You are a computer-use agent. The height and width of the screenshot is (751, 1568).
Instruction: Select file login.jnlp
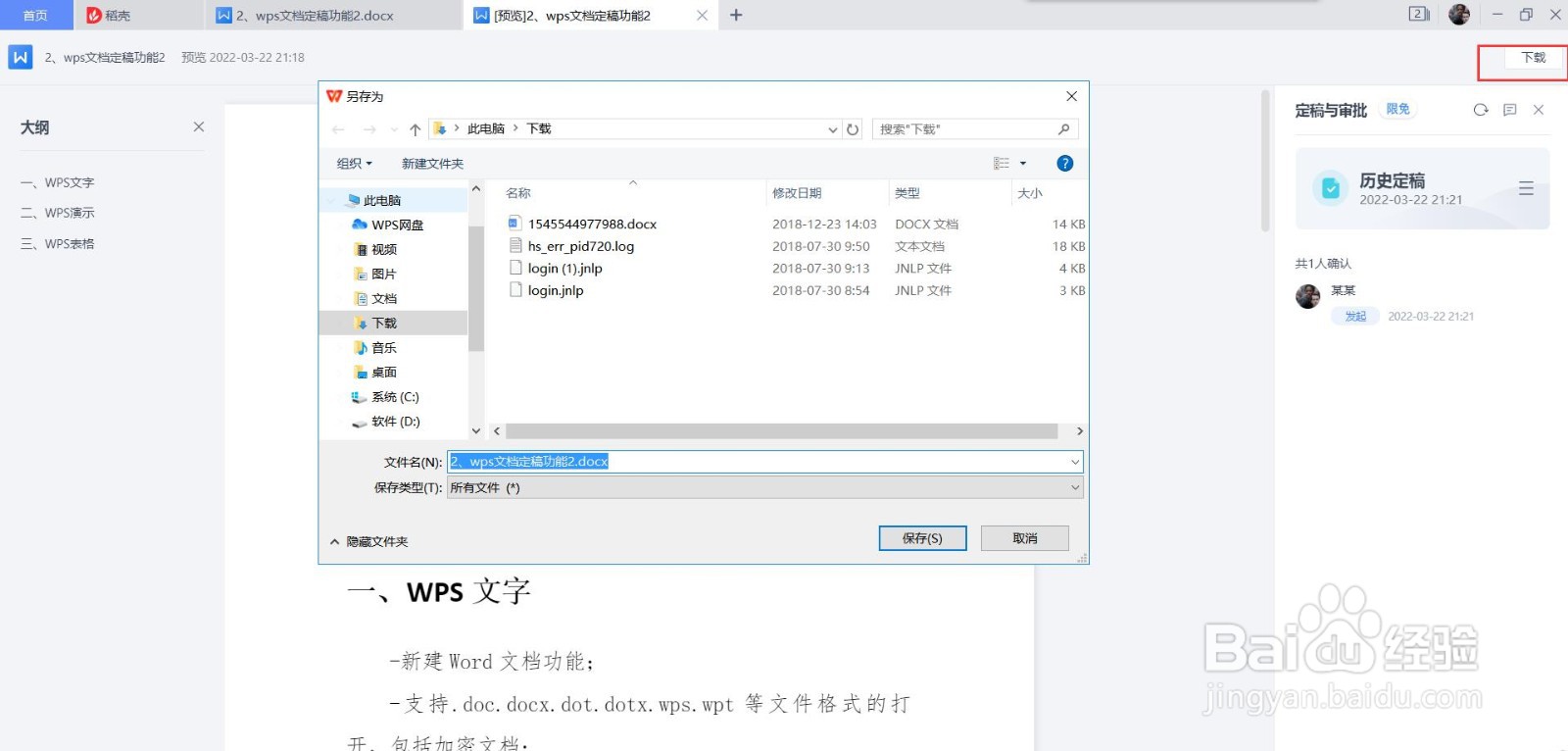[555, 290]
